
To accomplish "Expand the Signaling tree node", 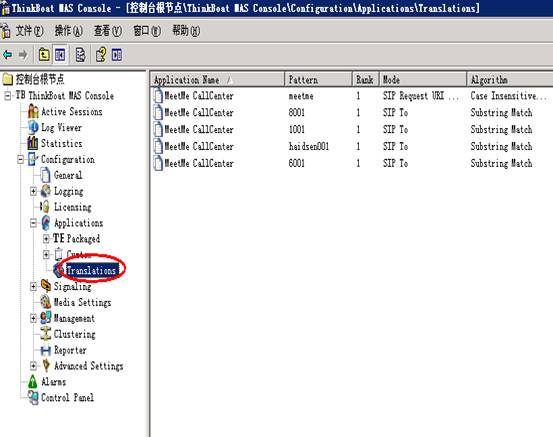I will (x=33, y=286).
